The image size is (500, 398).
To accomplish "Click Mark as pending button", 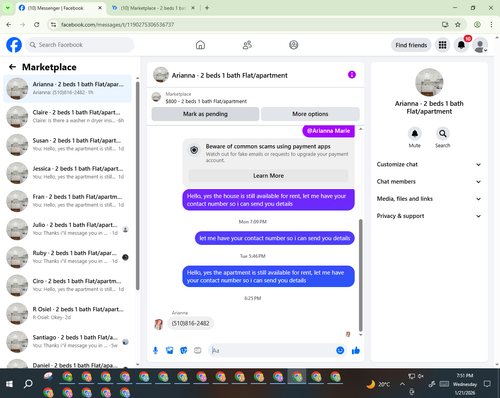I will (x=205, y=114).
